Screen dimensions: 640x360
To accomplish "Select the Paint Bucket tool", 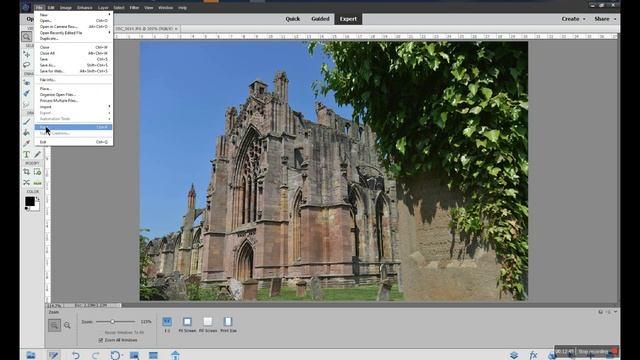I will point(27,132).
